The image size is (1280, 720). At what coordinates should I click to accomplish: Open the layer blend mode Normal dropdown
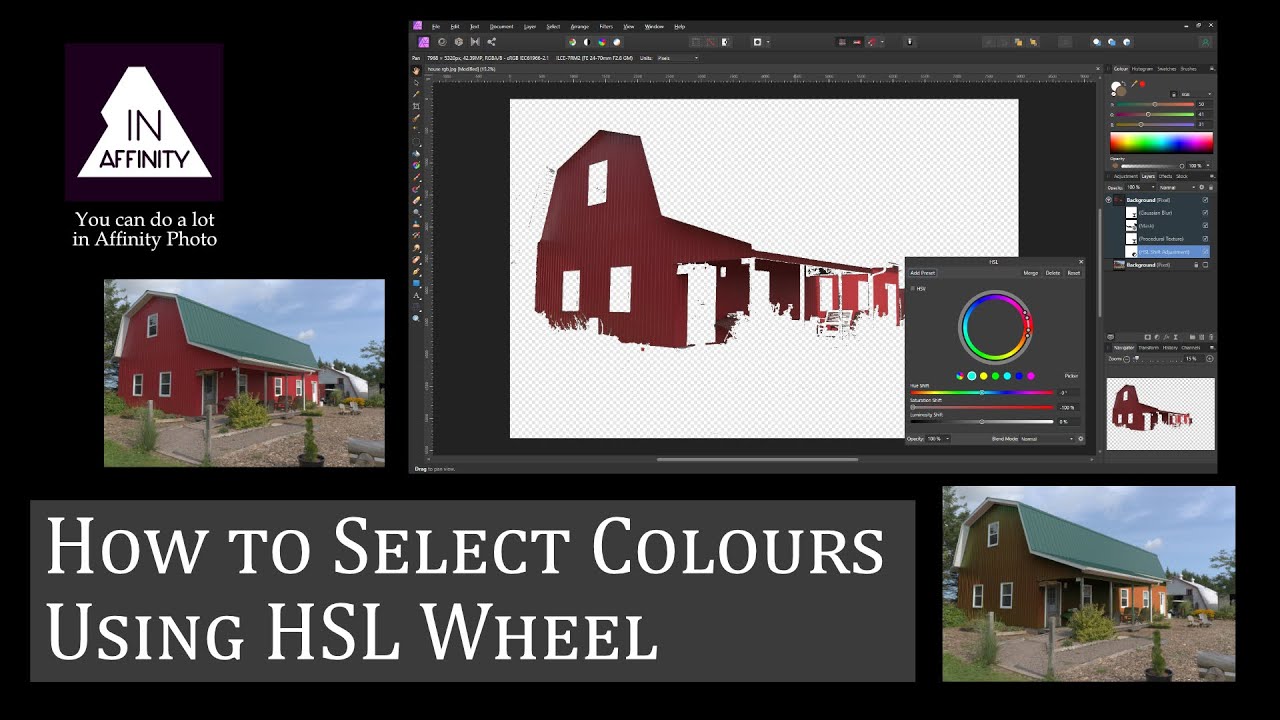[x=1177, y=187]
